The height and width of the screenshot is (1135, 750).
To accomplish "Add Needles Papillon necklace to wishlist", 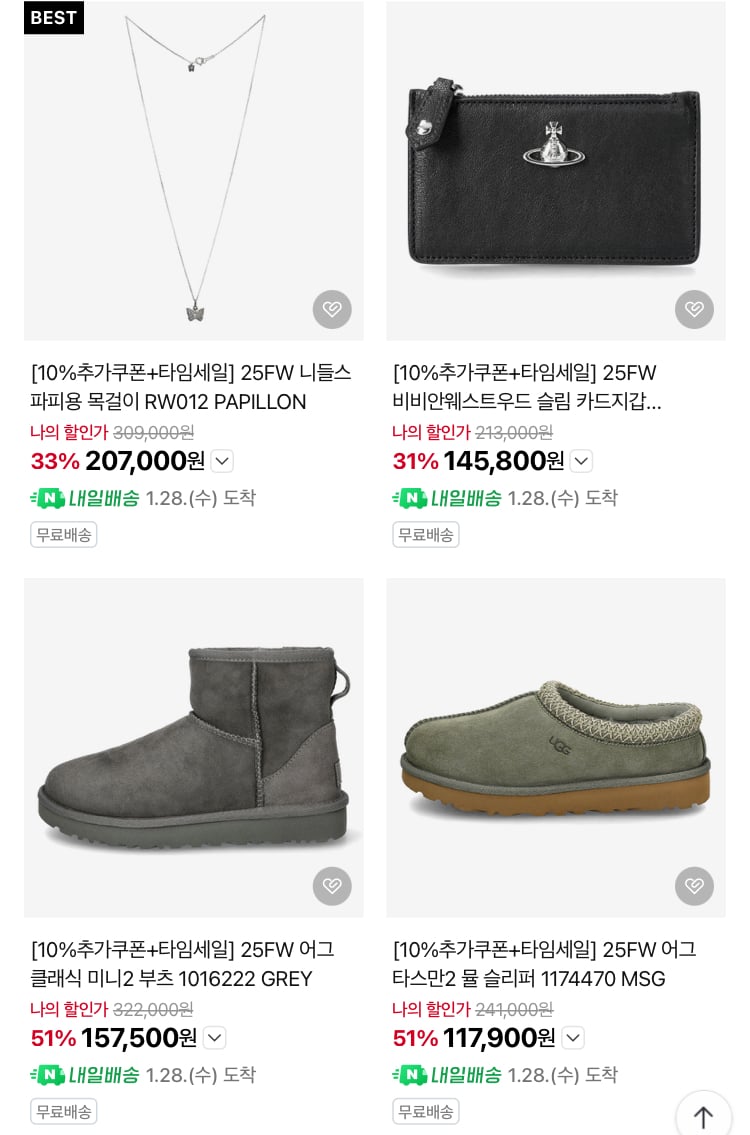I will (x=332, y=309).
